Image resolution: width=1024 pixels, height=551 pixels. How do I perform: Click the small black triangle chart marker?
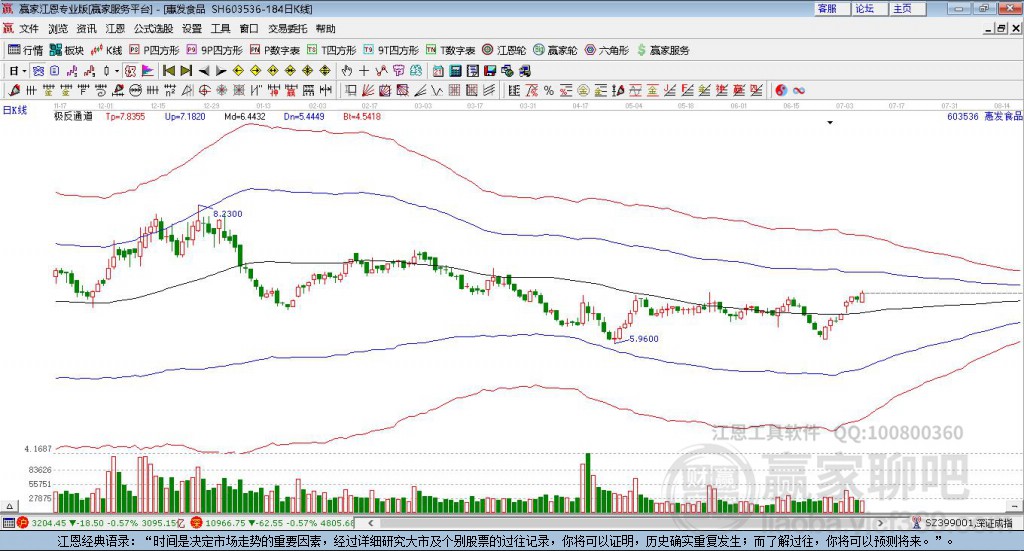pyautogui.click(x=830, y=122)
